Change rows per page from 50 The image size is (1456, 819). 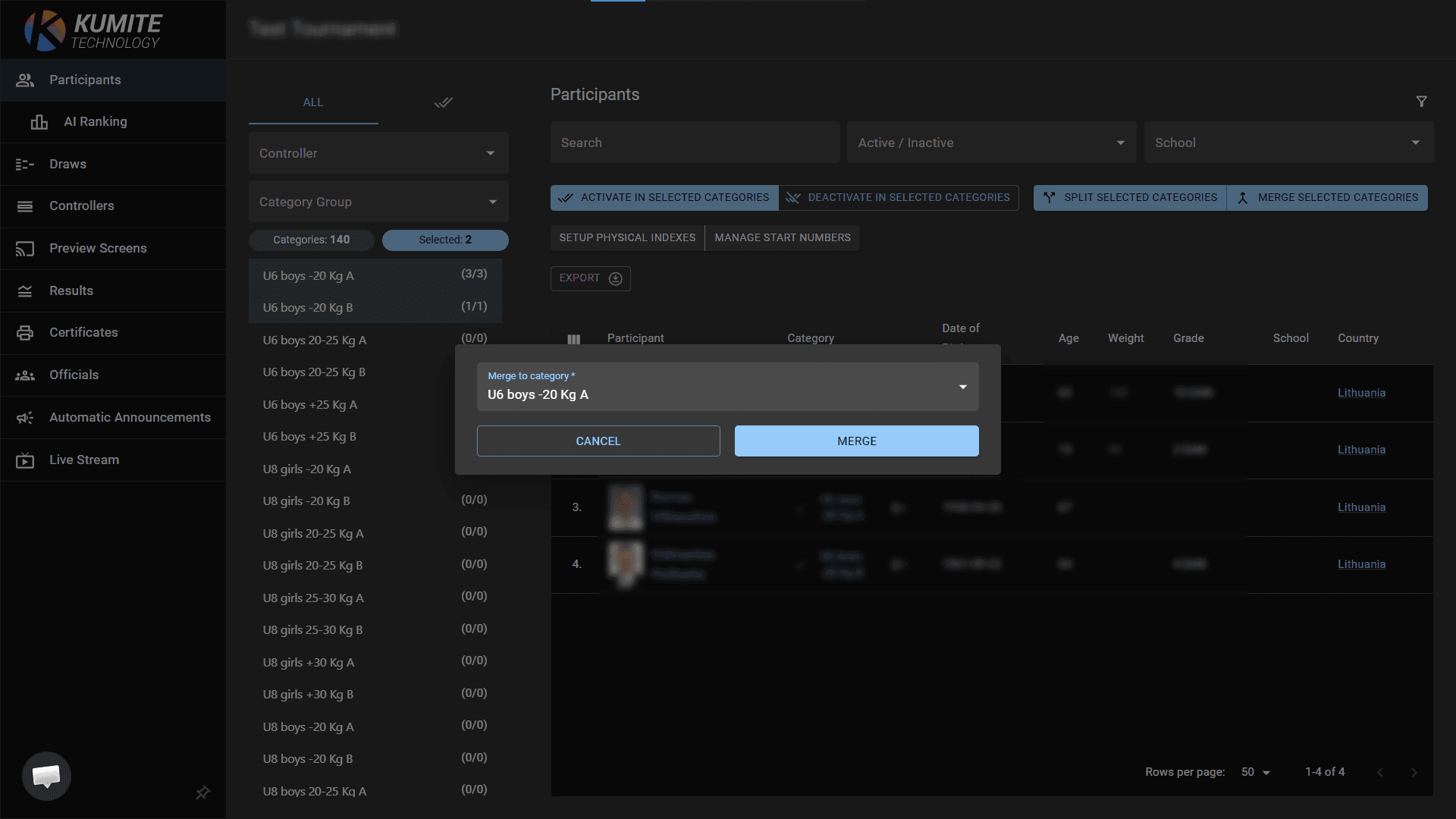(1255, 771)
